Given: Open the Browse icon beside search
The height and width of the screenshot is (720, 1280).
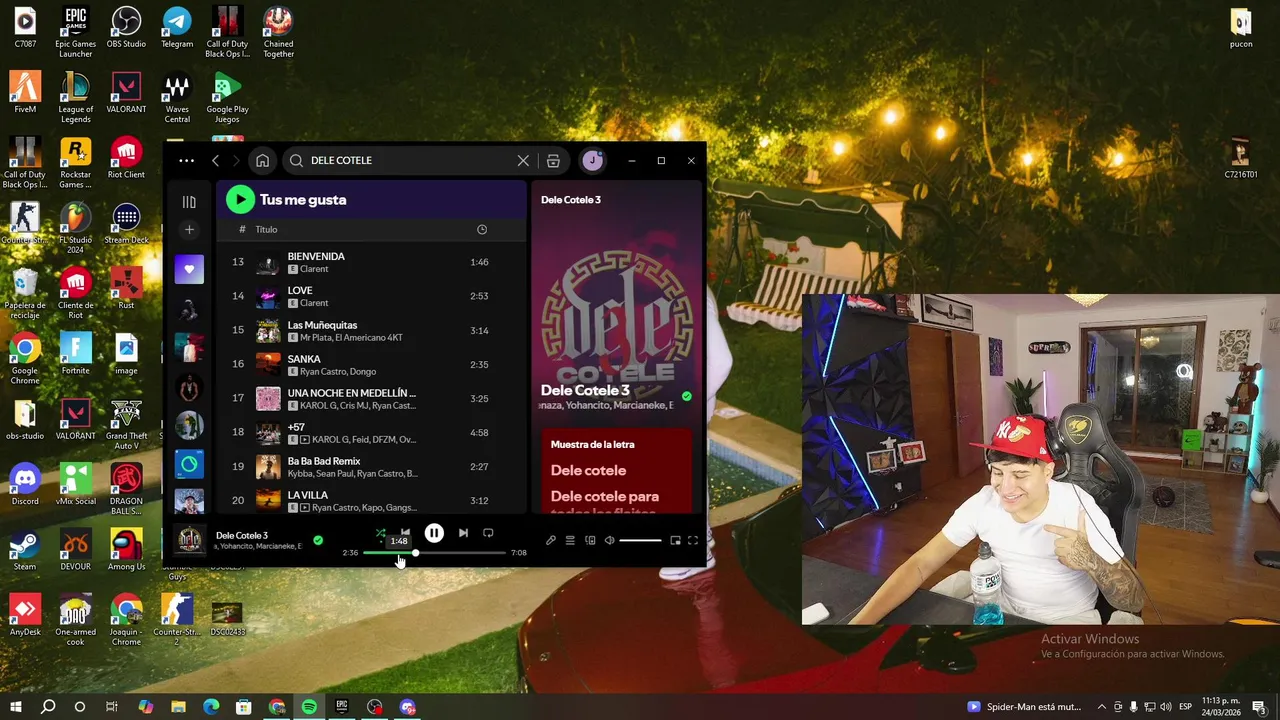Looking at the screenshot, I should [x=553, y=161].
